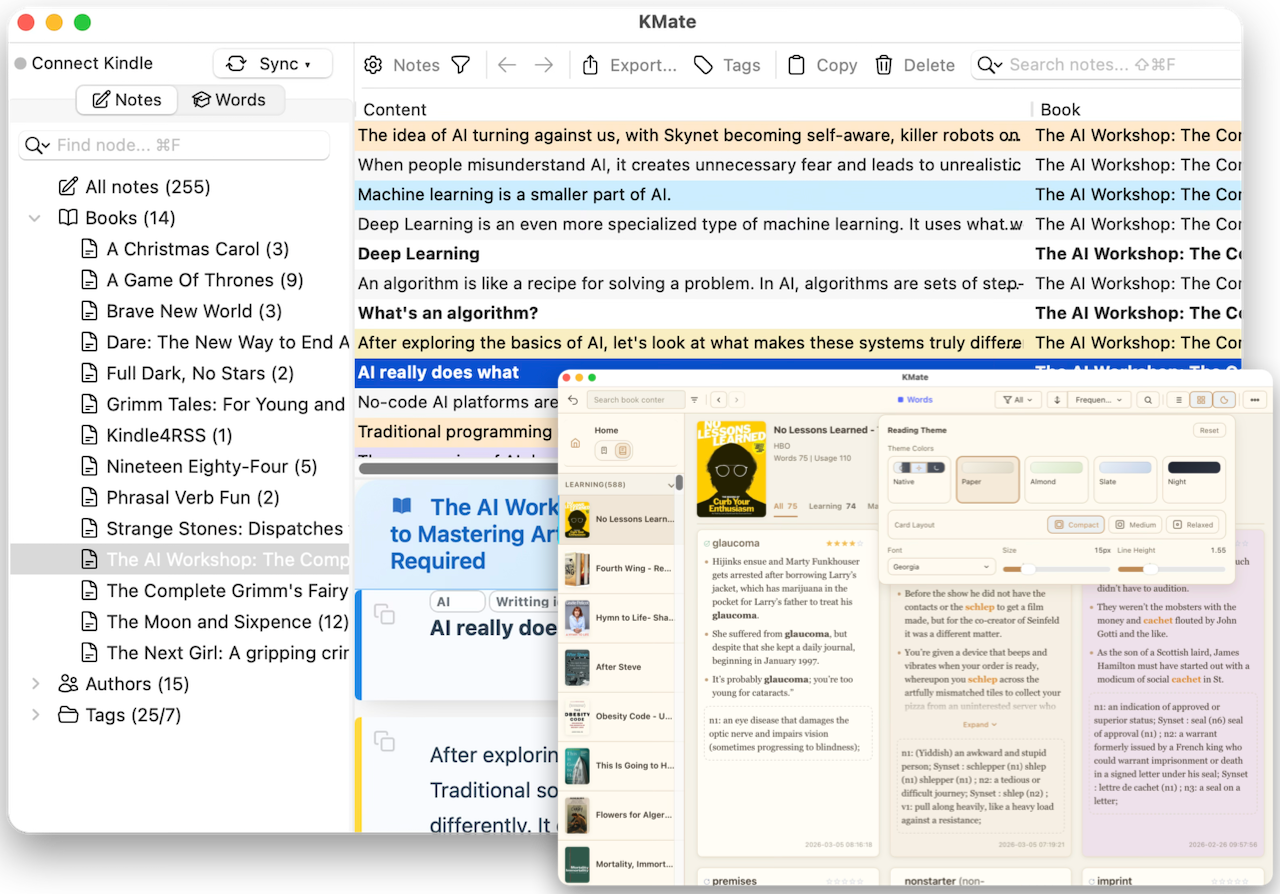Screen dimensions: 1280x894
Task: Click the book icon on The AI Workshop header
Action: [x=402, y=506]
